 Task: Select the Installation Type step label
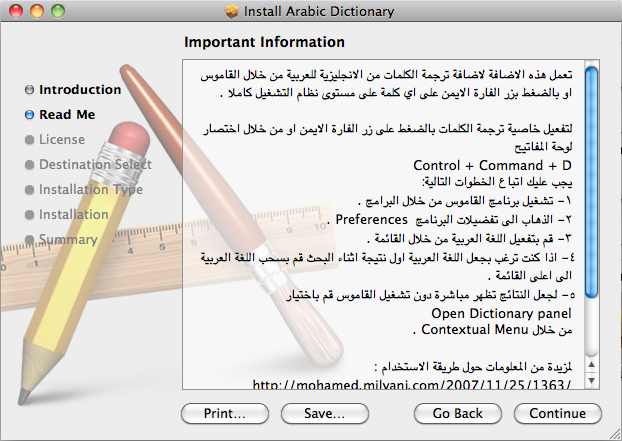(90, 189)
